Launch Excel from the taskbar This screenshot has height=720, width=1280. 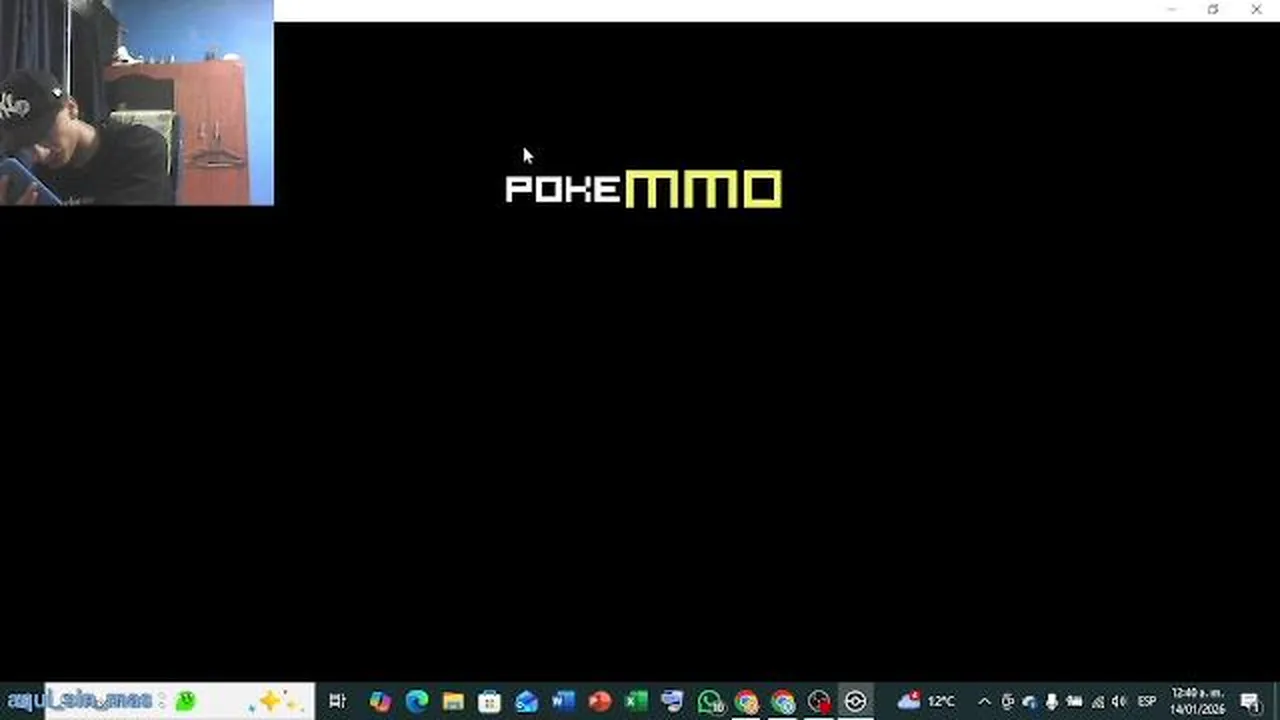click(635, 701)
